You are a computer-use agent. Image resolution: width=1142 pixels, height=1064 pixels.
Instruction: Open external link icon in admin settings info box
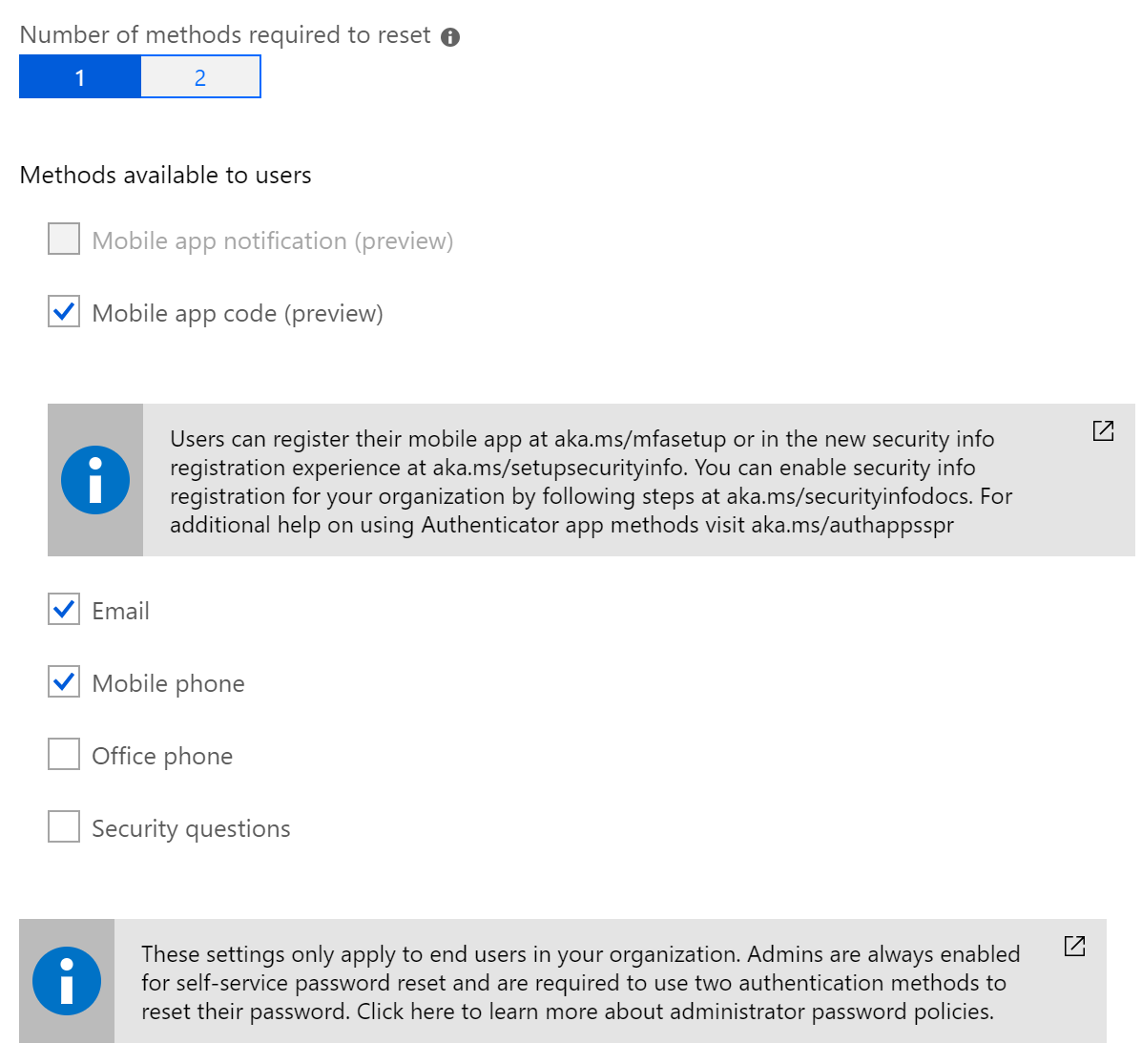1074,946
